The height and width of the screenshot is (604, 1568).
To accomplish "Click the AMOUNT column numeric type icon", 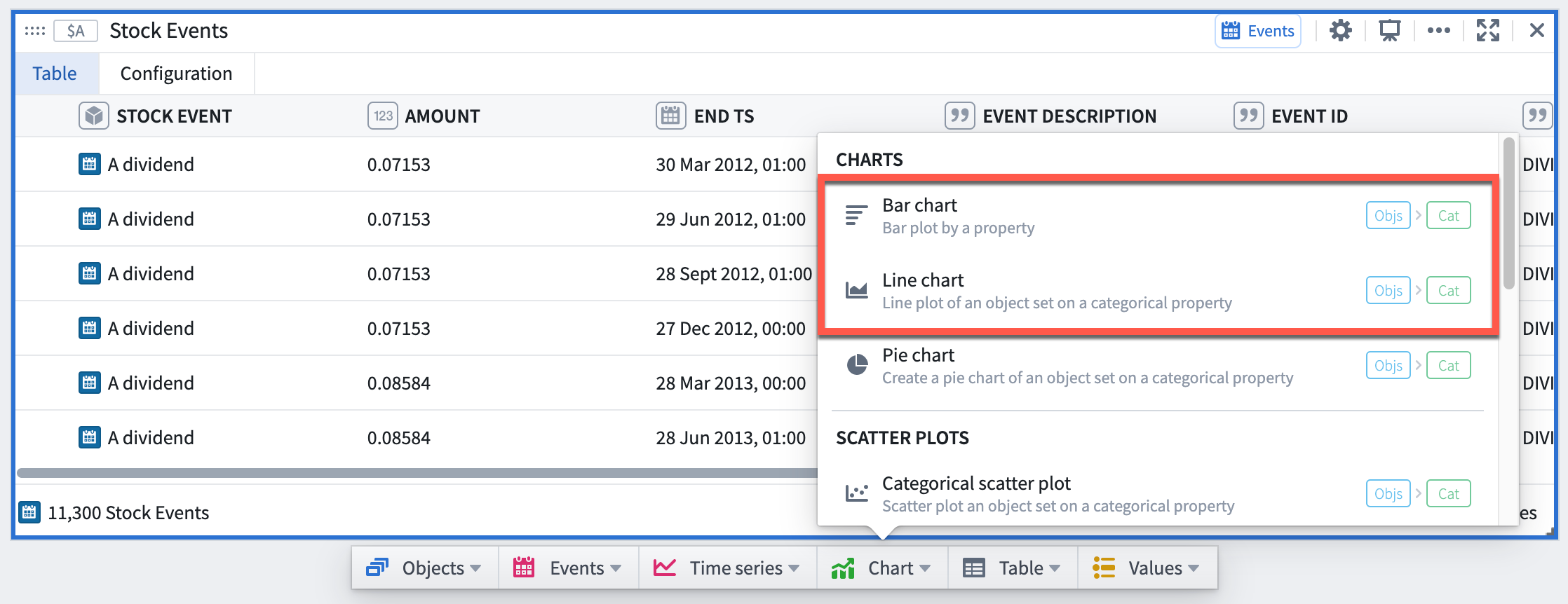I will (x=383, y=116).
